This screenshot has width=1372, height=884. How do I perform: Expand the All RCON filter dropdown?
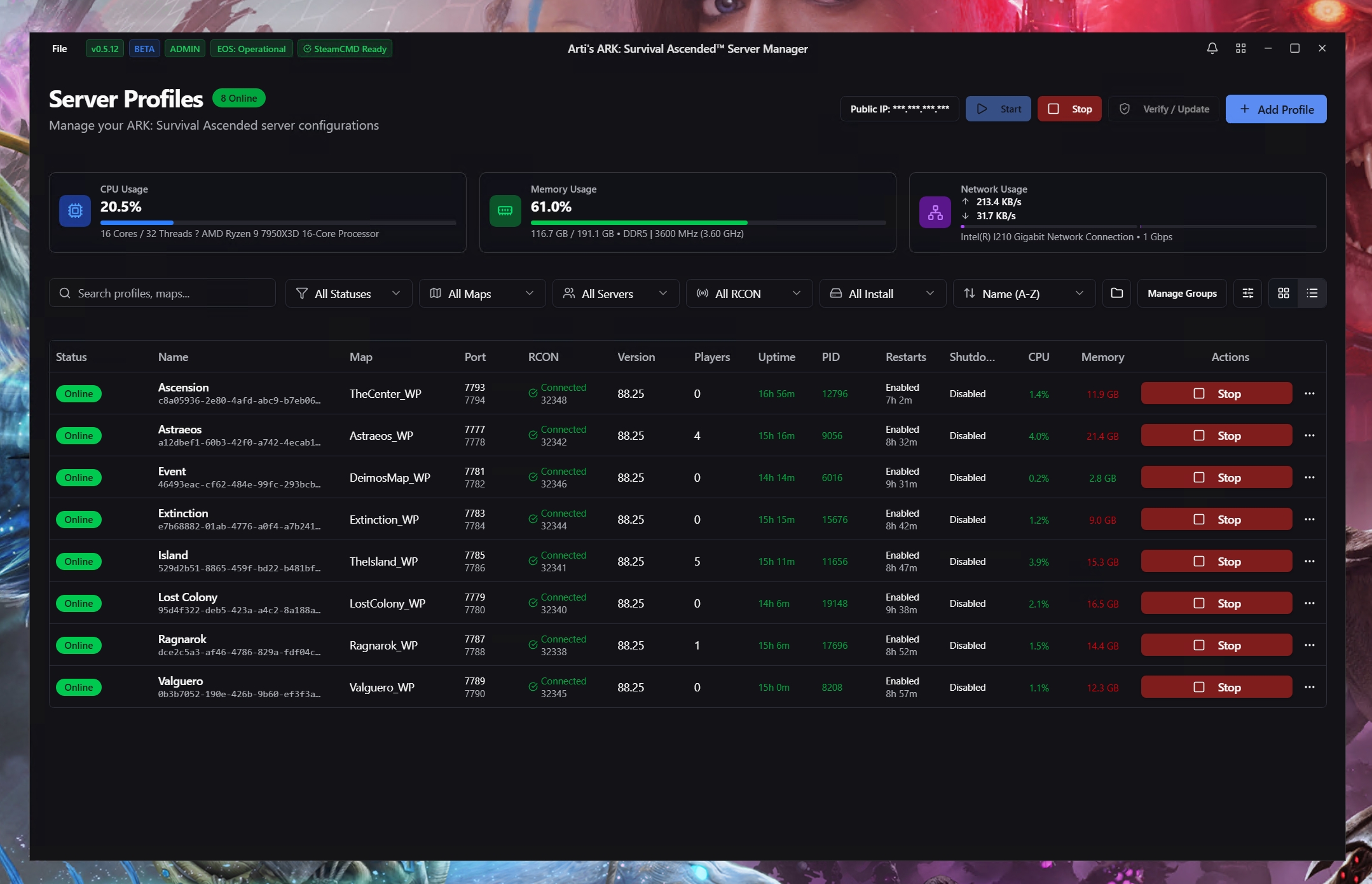[x=749, y=293]
